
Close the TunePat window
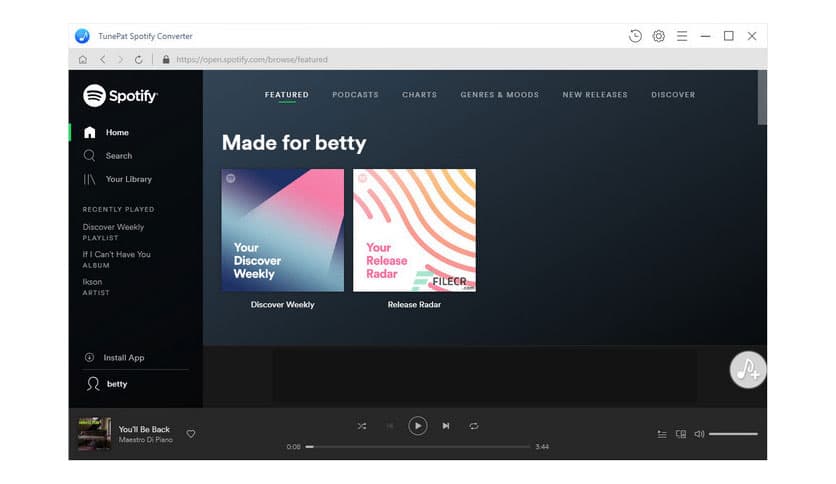pos(752,36)
